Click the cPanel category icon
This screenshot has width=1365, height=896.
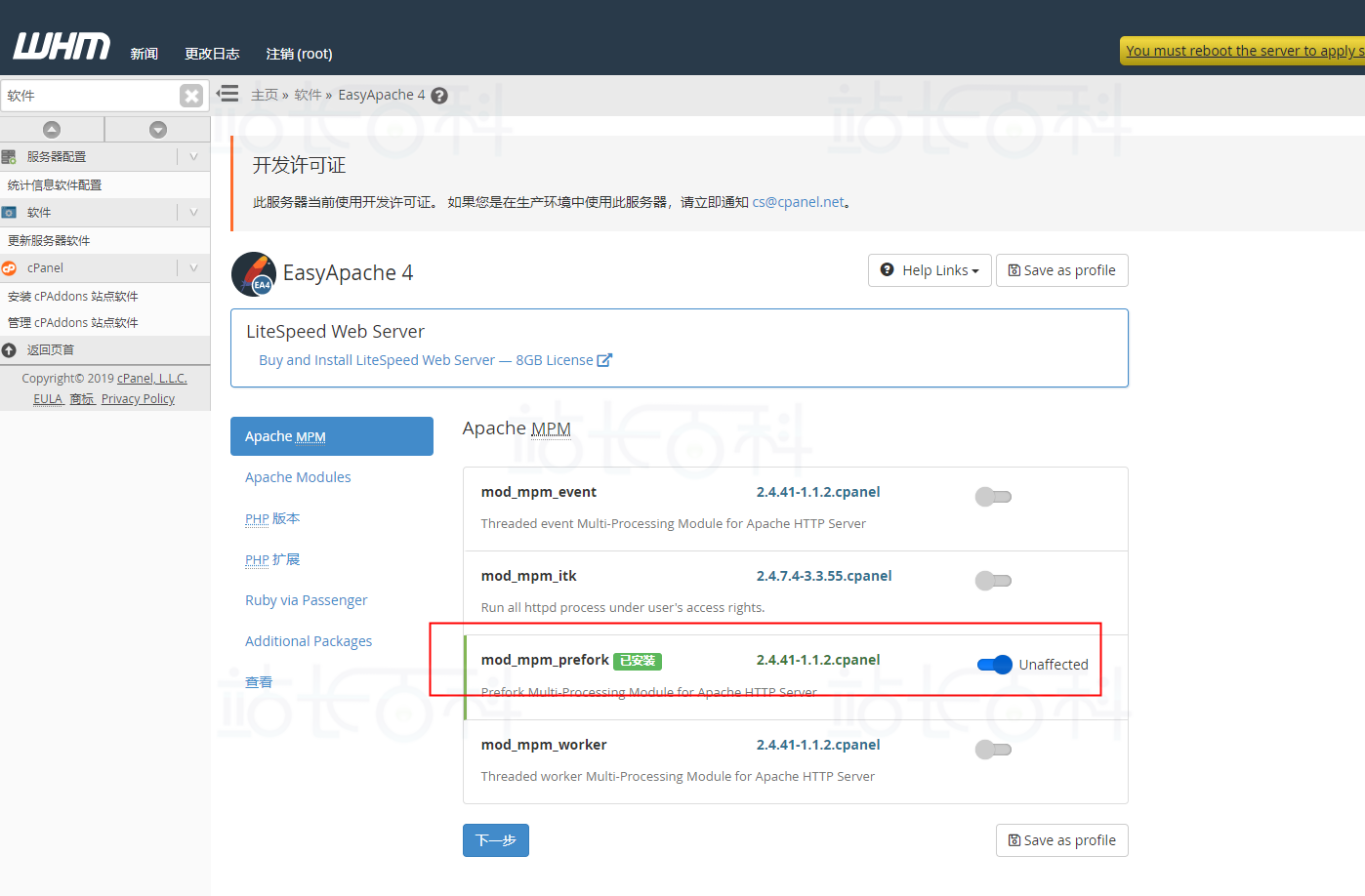click(x=9, y=268)
